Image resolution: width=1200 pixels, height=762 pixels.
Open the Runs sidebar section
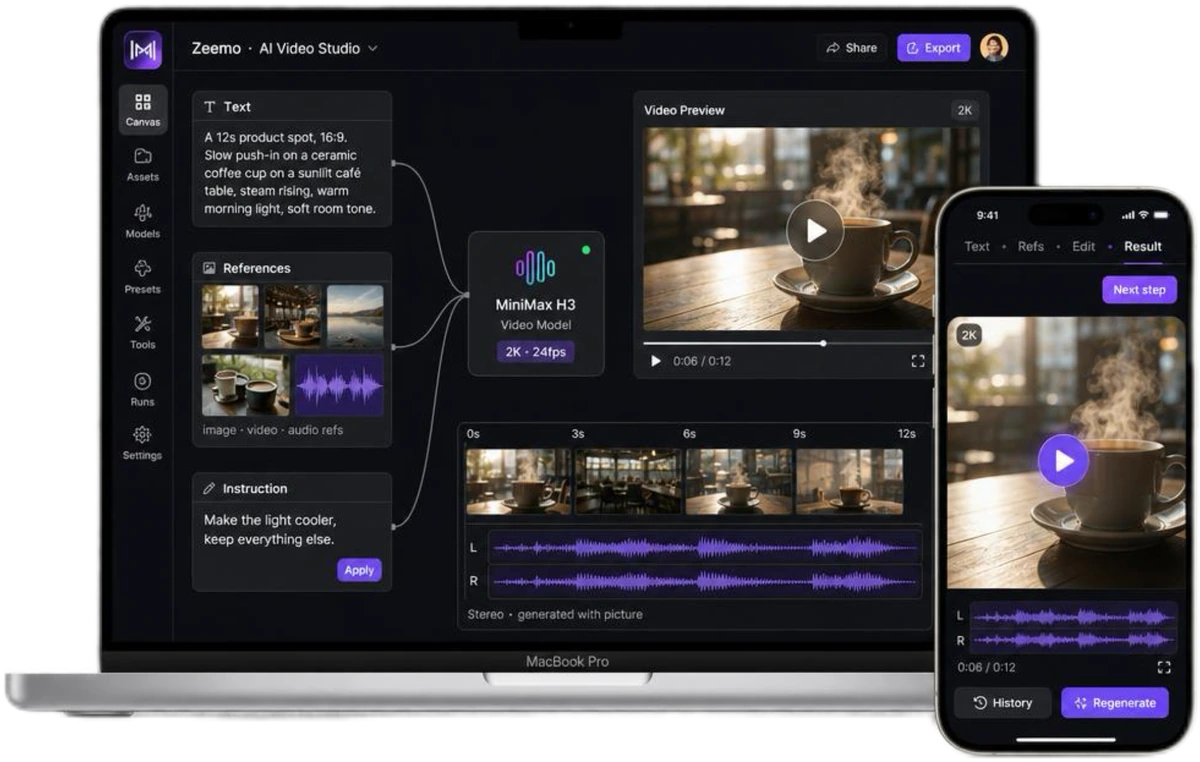point(143,389)
